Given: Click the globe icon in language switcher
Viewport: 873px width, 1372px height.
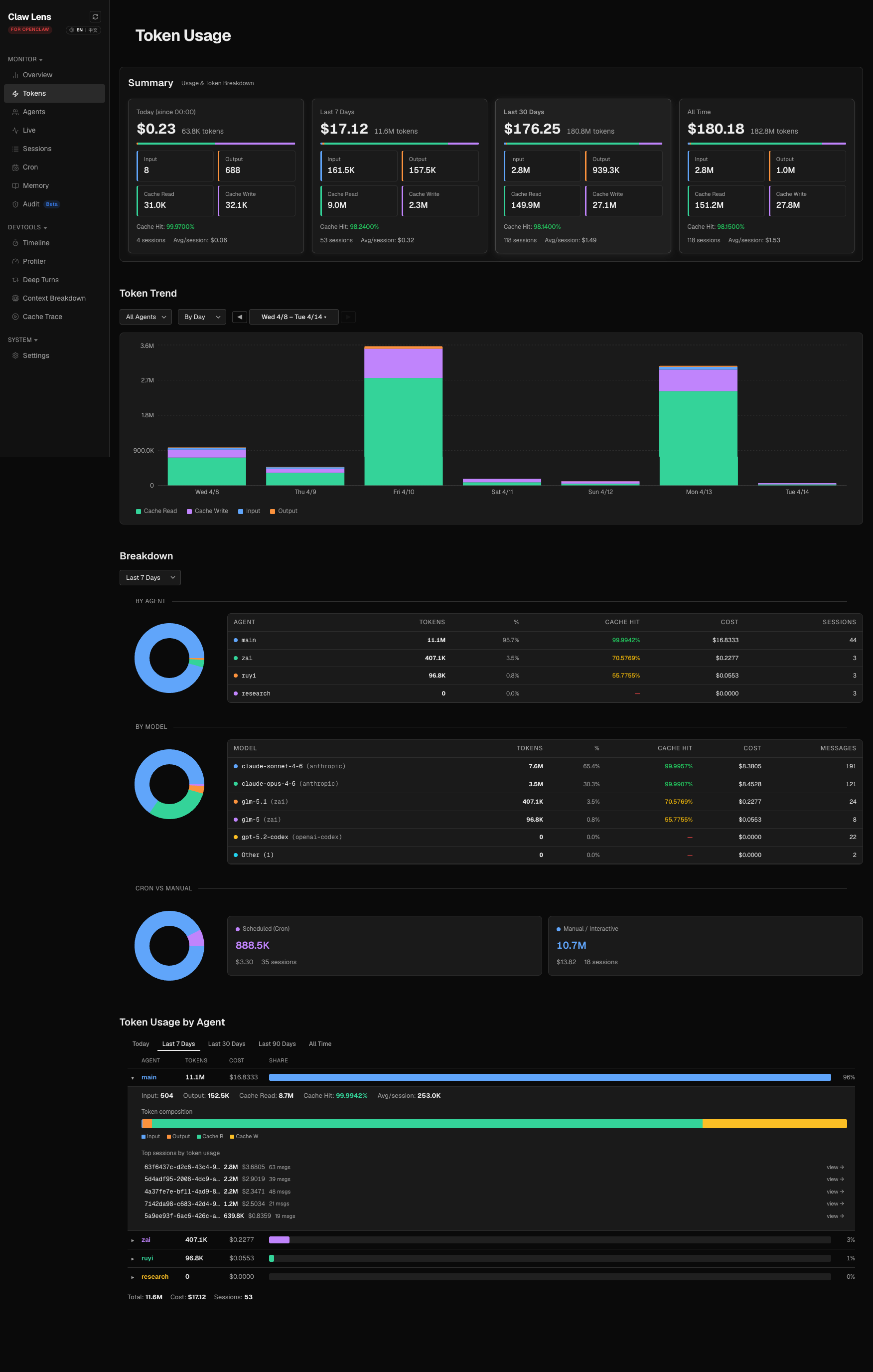Looking at the screenshot, I should click(x=72, y=30).
